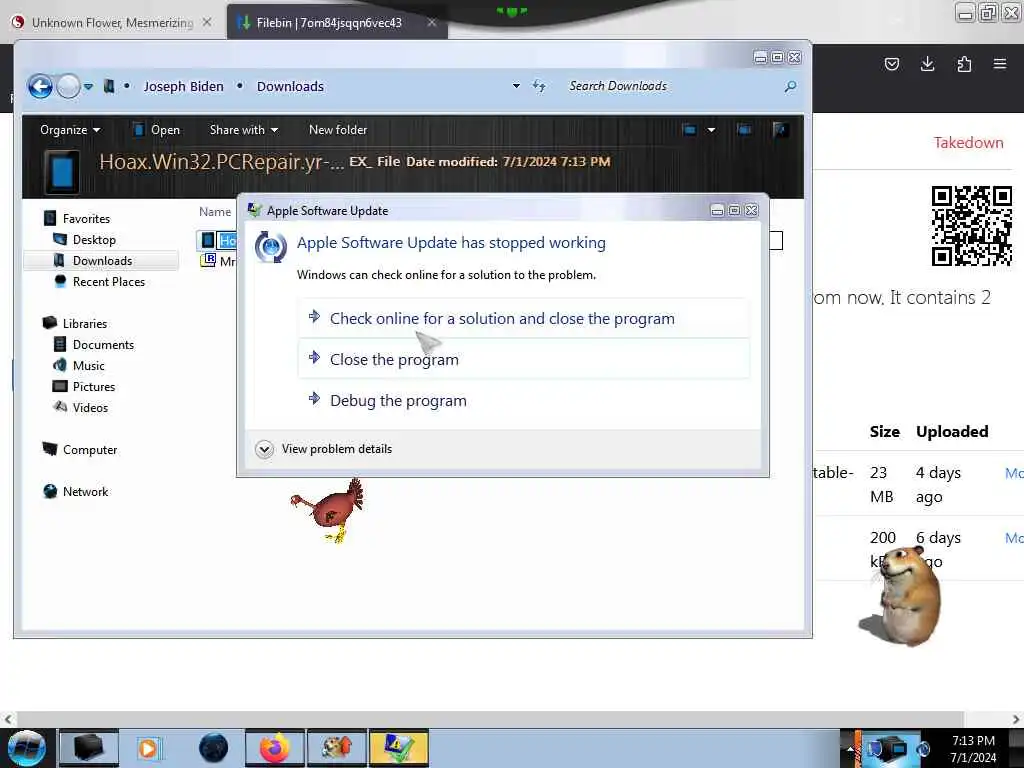Click the Firefox Pocket icon

pyautogui.click(x=891, y=63)
